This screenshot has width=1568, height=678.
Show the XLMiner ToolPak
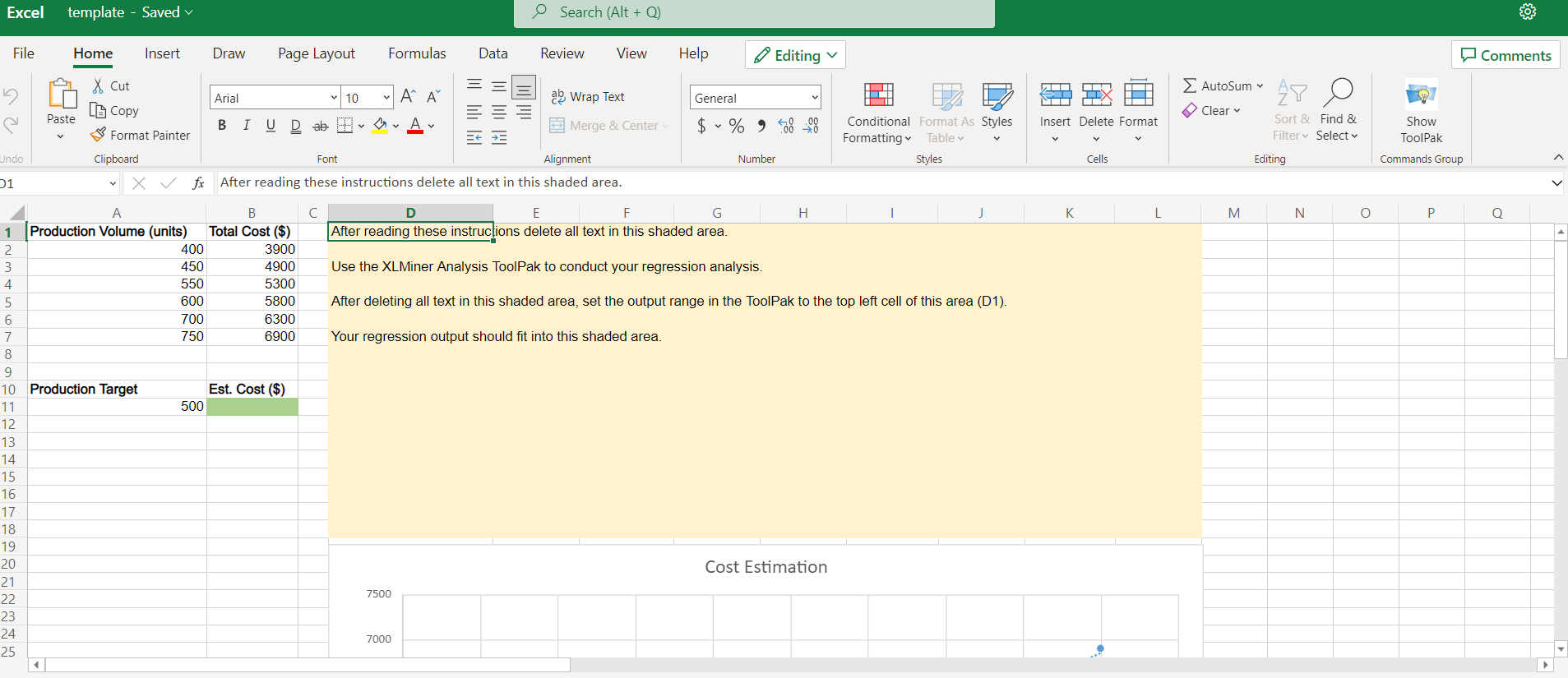[x=1422, y=113]
